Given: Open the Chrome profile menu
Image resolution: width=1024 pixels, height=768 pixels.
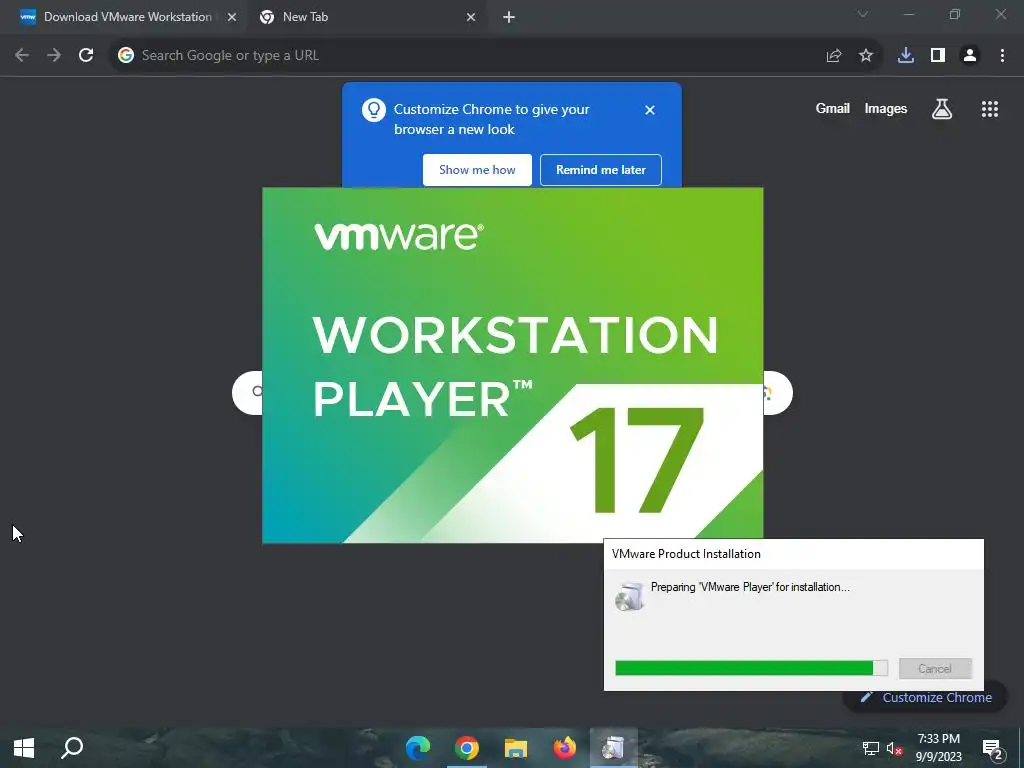Looking at the screenshot, I should pyautogui.click(x=970, y=56).
